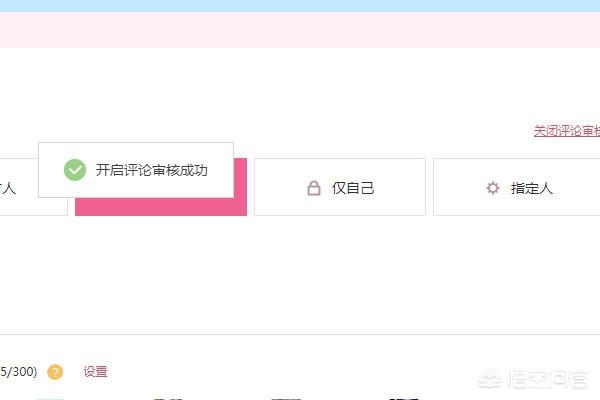This screenshot has width=600, height=400.
Task: Open the 设置 link
Action: (96, 372)
